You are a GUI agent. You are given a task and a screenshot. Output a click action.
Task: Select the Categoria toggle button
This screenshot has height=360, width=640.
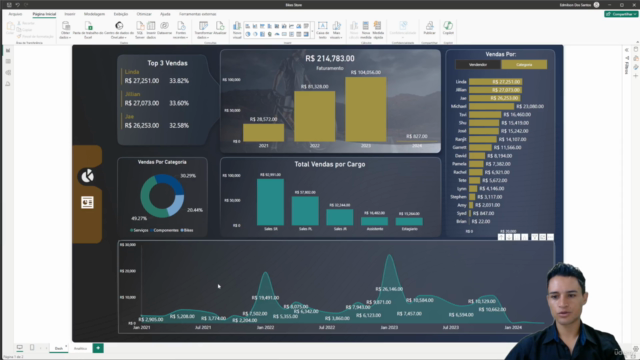pyautogui.click(x=524, y=64)
